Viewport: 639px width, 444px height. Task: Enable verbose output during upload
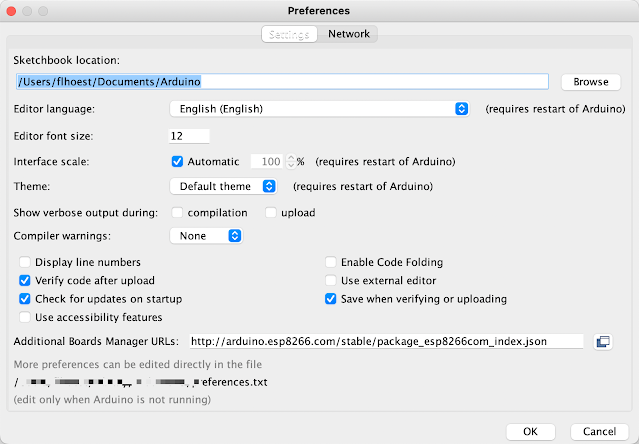(271, 212)
